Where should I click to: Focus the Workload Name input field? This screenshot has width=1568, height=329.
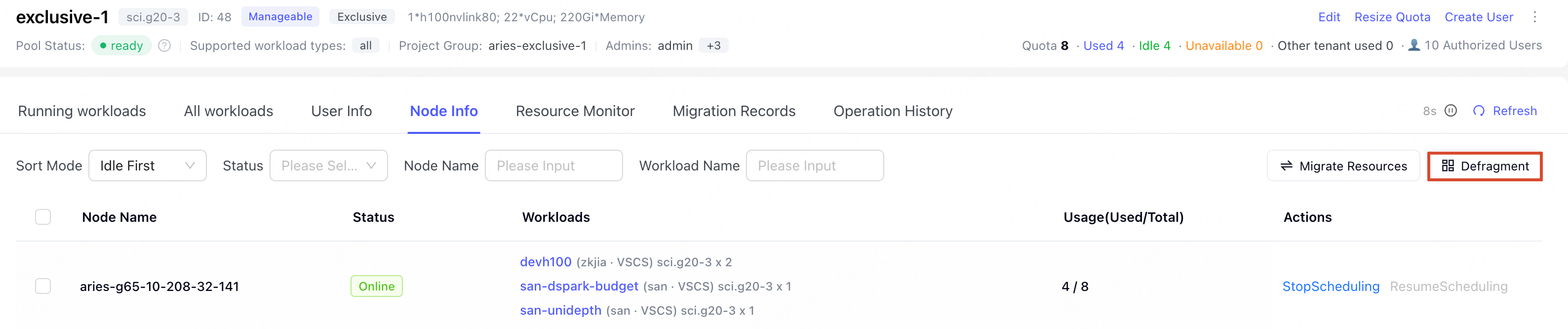[815, 165]
